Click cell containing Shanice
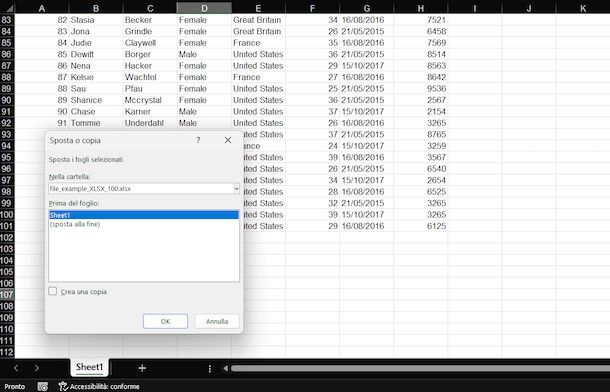The height and width of the screenshot is (392, 610). click(x=96, y=100)
